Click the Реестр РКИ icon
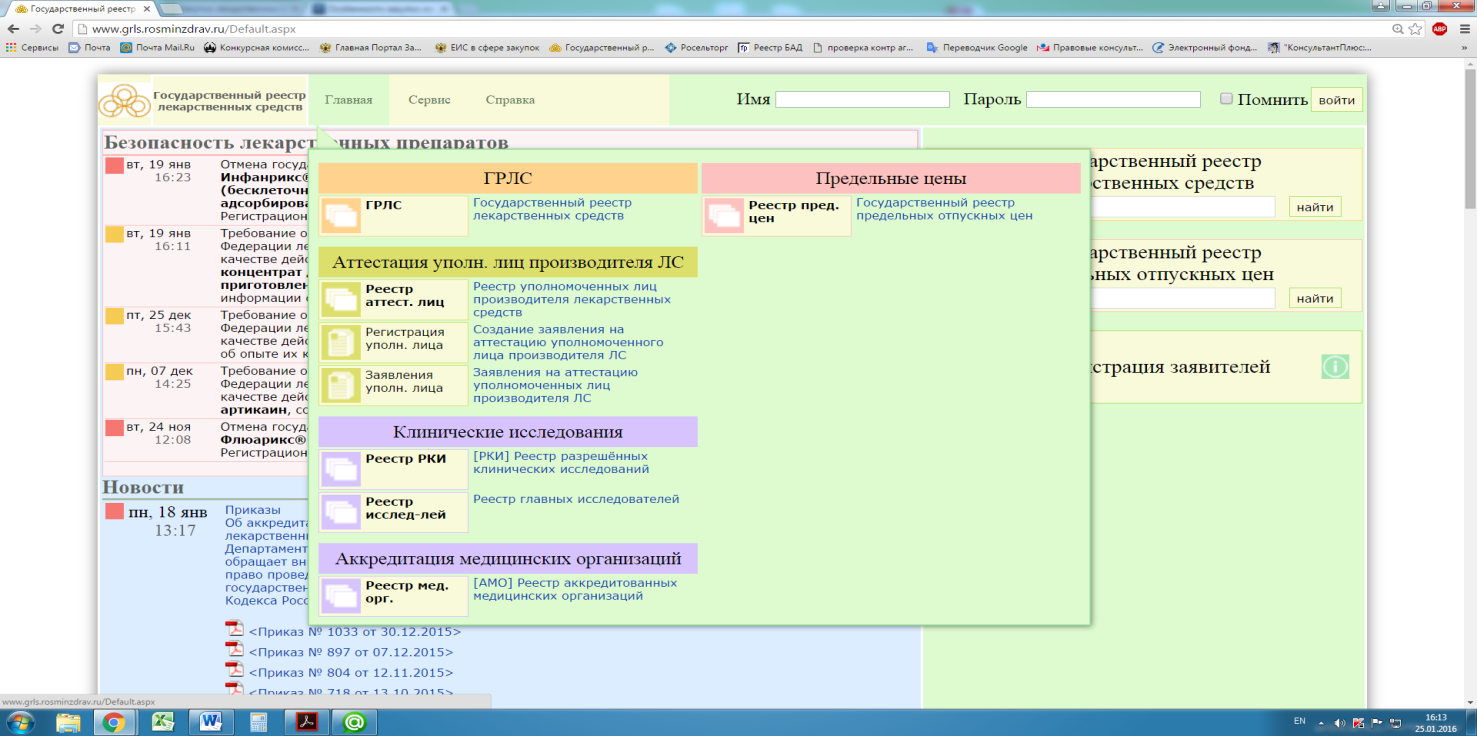Screen dimensions: 1477x736 click(340, 469)
